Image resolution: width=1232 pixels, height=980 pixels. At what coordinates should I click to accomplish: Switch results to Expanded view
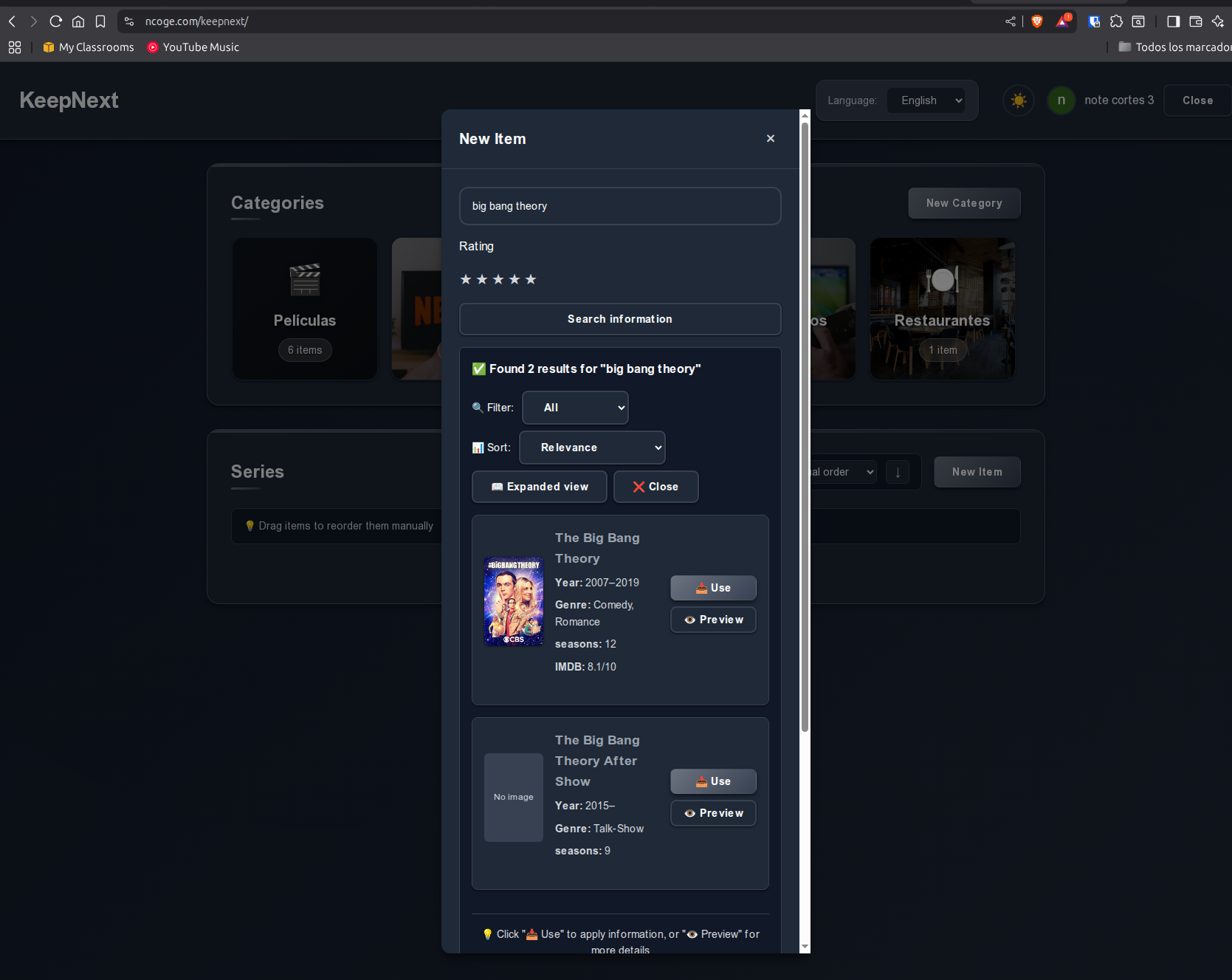tap(540, 487)
